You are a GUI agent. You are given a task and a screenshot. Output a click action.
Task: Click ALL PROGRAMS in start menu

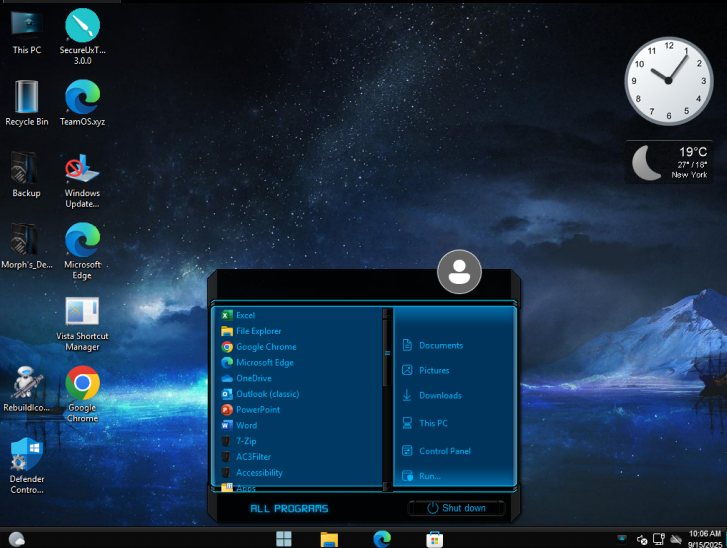[289, 509]
